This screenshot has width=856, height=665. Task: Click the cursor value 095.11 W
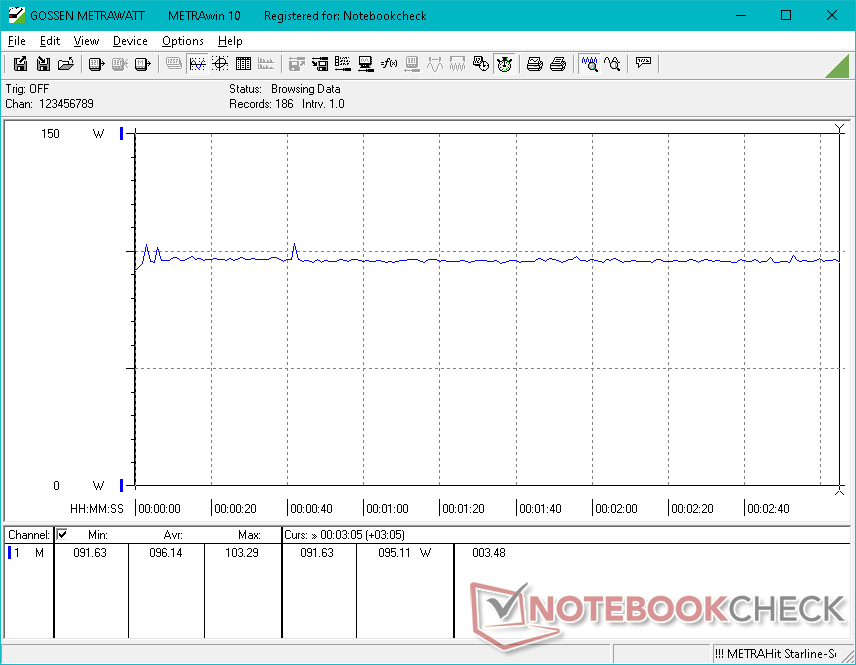point(405,553)
